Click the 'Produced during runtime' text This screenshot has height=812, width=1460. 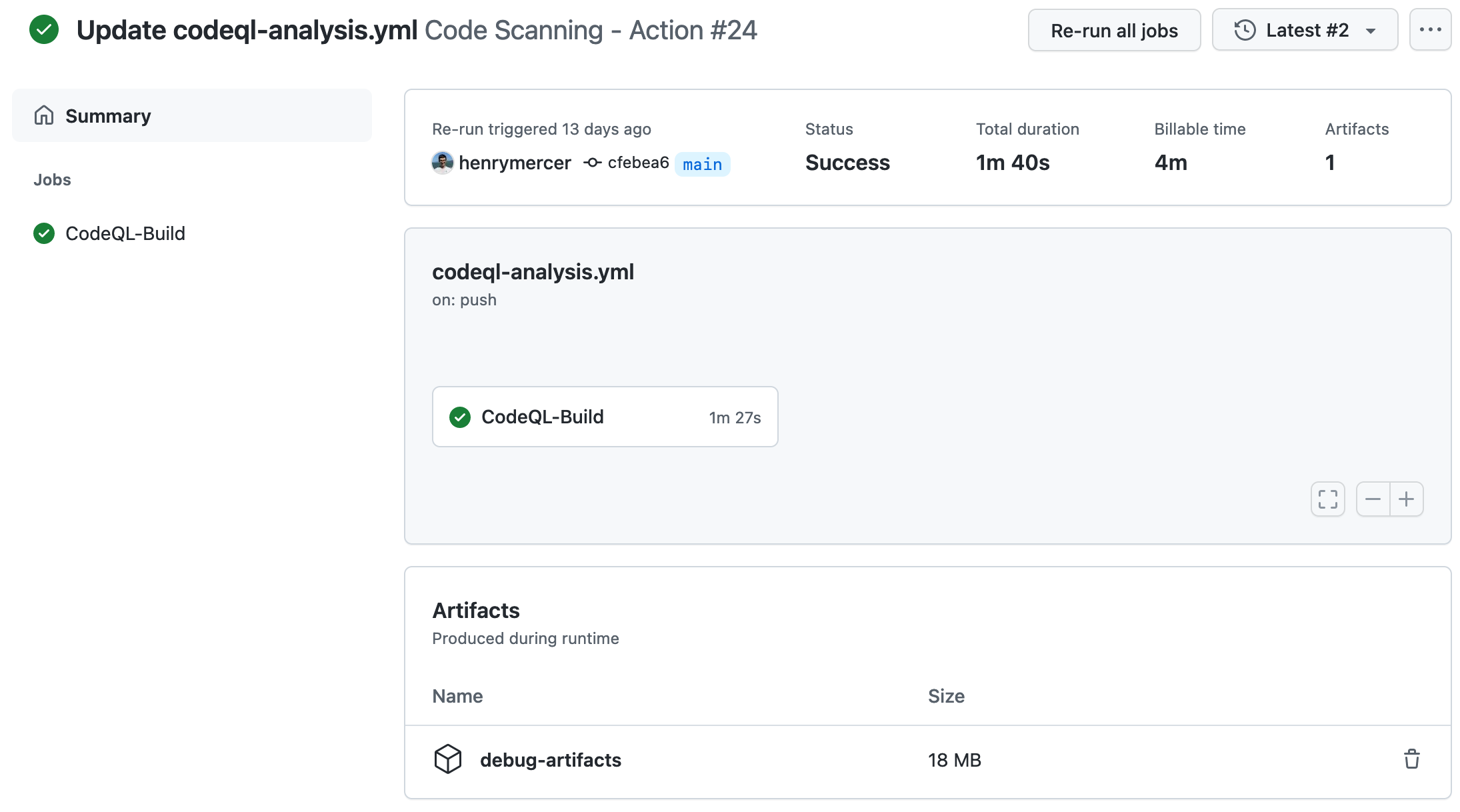coord(525,639)
